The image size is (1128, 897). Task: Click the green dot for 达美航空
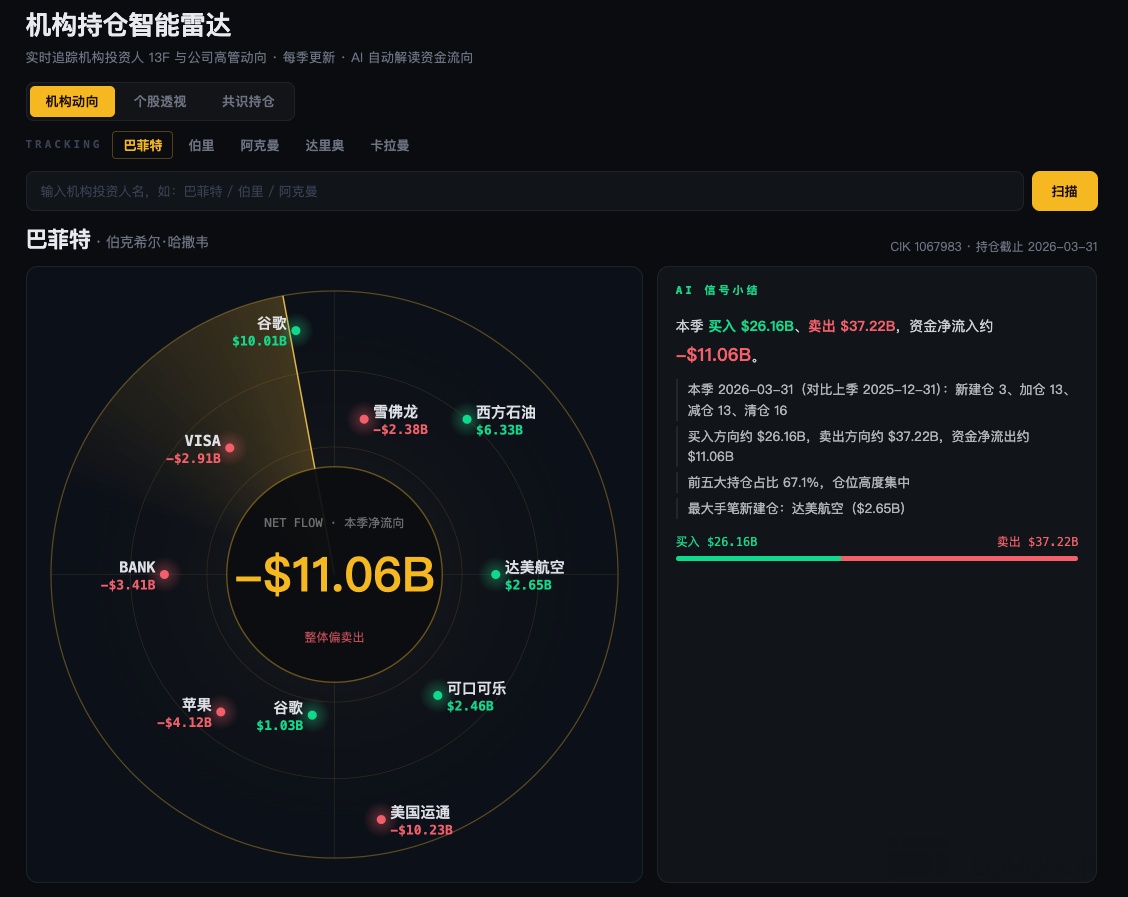click(495, 575)
